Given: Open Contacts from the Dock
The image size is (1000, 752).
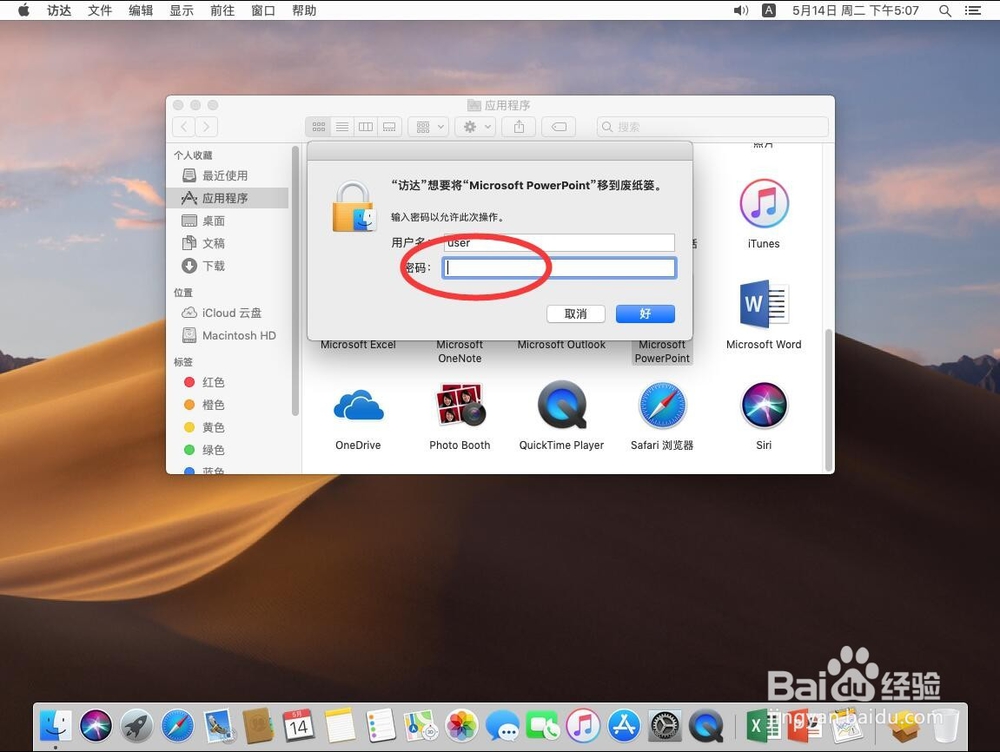Looking at the screenshot, I should click(258, 726).
